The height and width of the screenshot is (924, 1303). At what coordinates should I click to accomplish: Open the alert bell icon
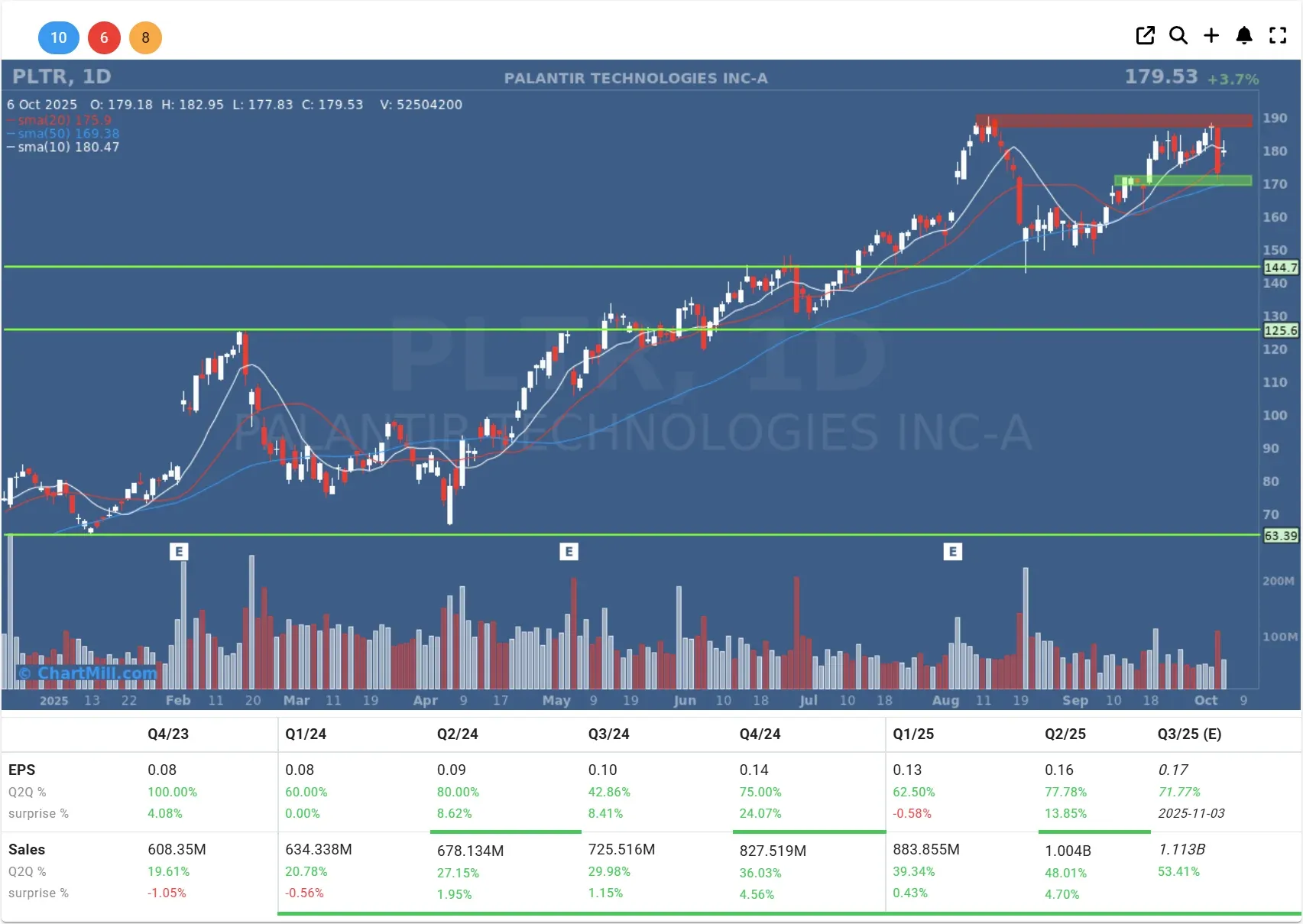tap(1244, 36)
